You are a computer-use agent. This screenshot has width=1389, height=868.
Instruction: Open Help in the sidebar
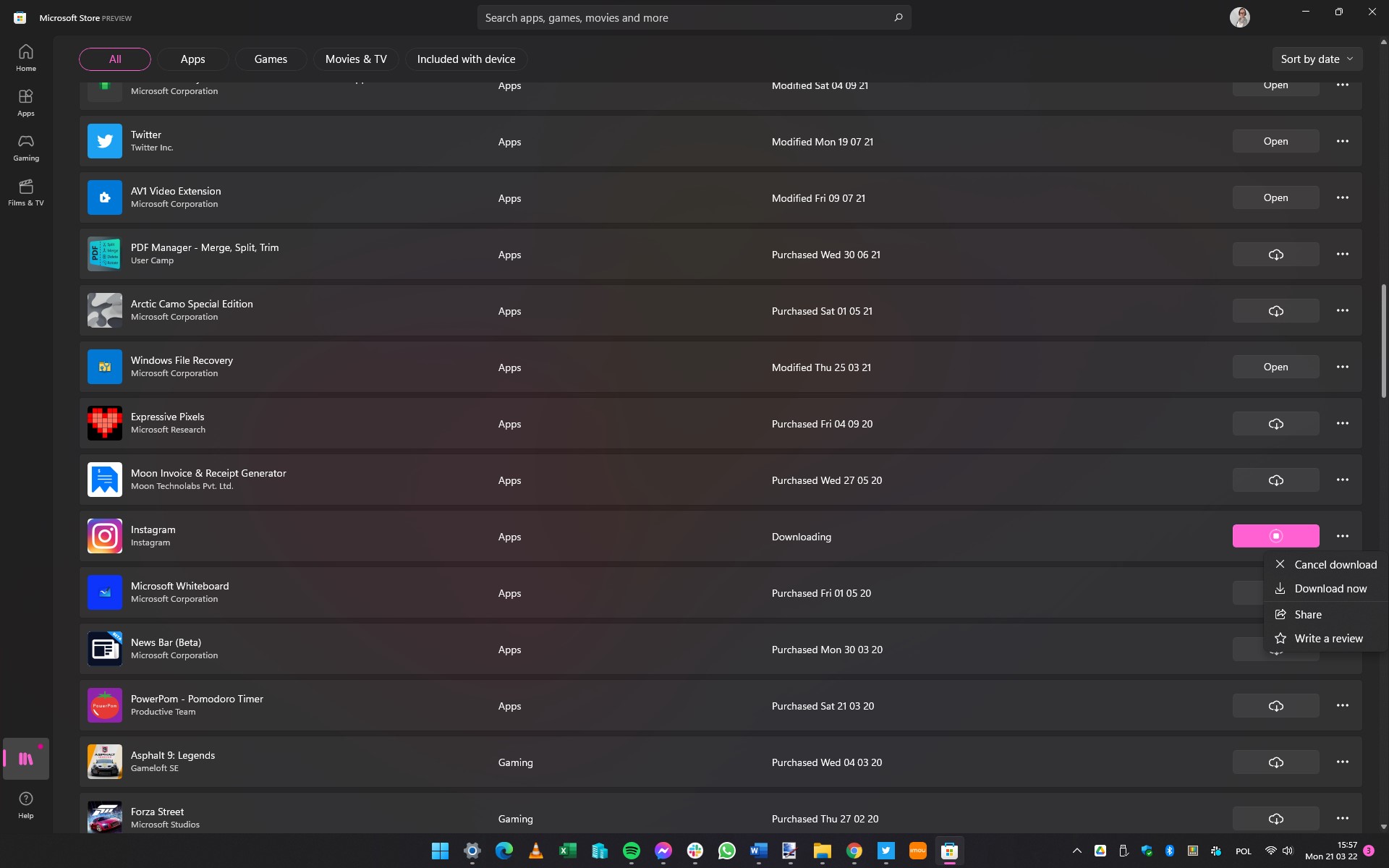pos(26,804)
